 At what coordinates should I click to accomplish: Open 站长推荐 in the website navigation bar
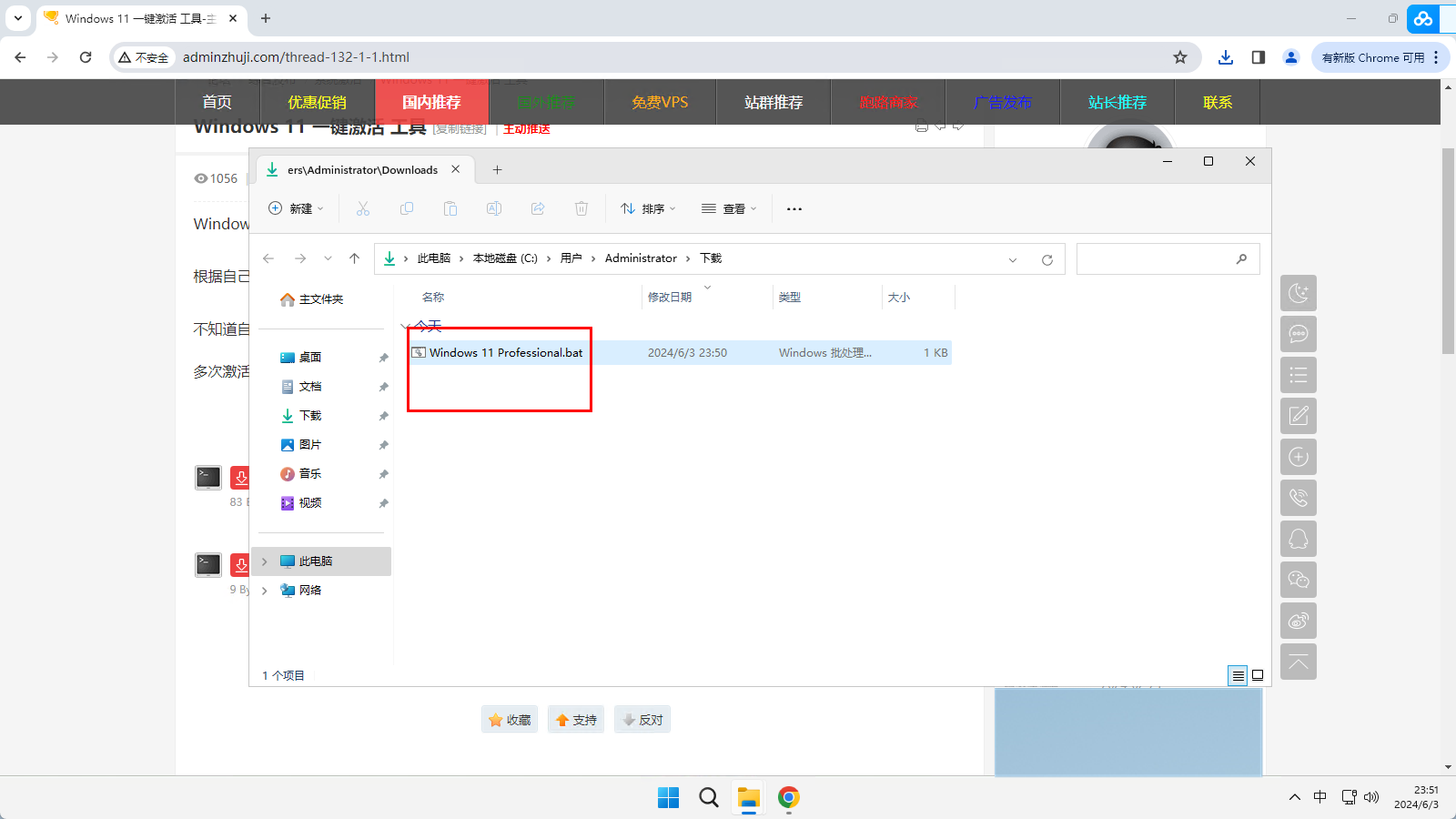coord(1117,102)
